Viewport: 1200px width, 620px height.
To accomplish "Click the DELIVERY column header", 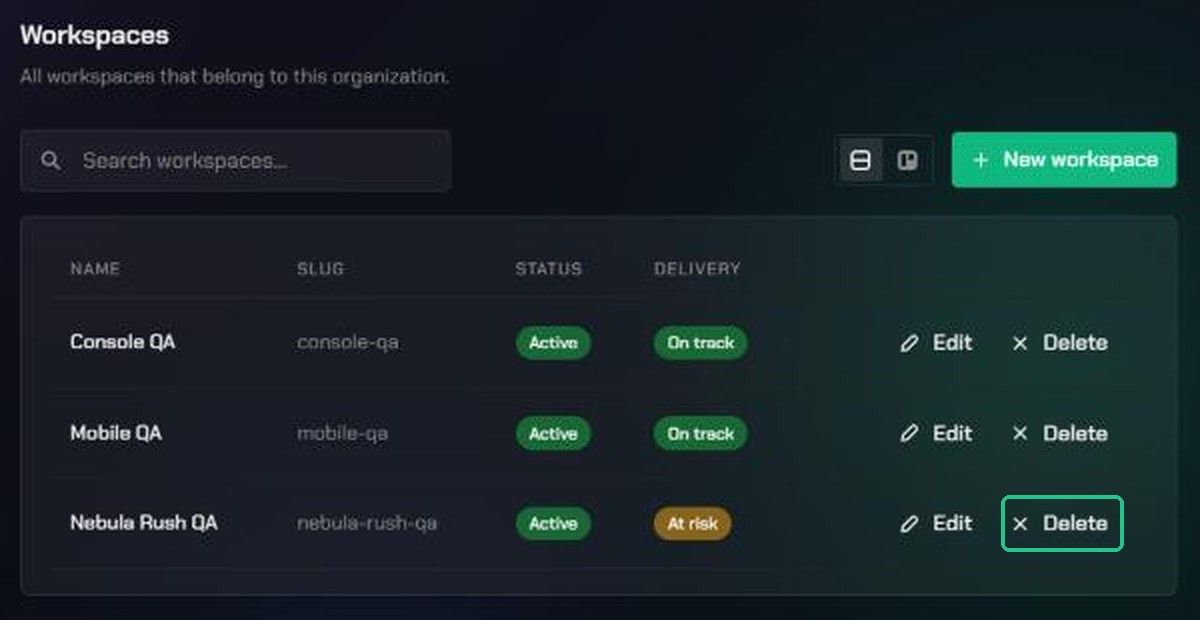I will [697, 269].
